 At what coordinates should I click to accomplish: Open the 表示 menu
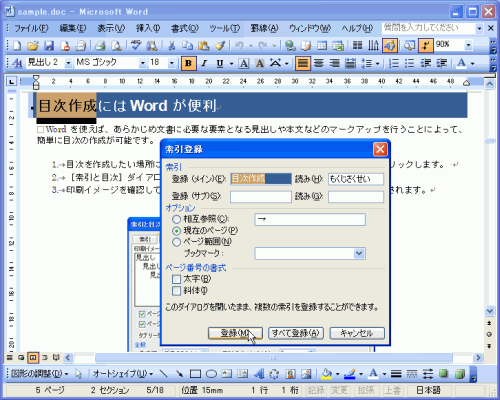click(111, 29)
